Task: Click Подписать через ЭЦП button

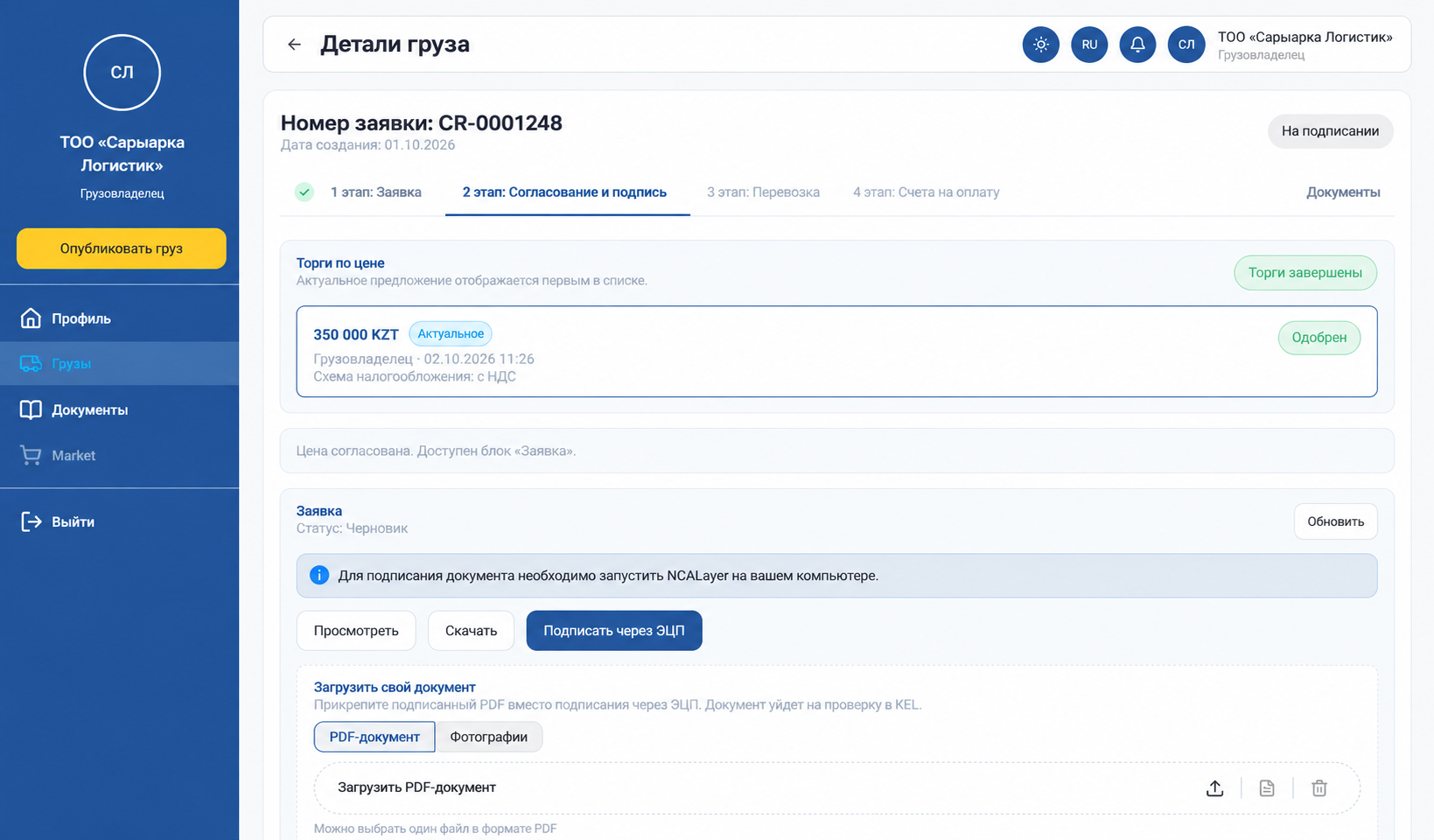Action: (614, 631)
